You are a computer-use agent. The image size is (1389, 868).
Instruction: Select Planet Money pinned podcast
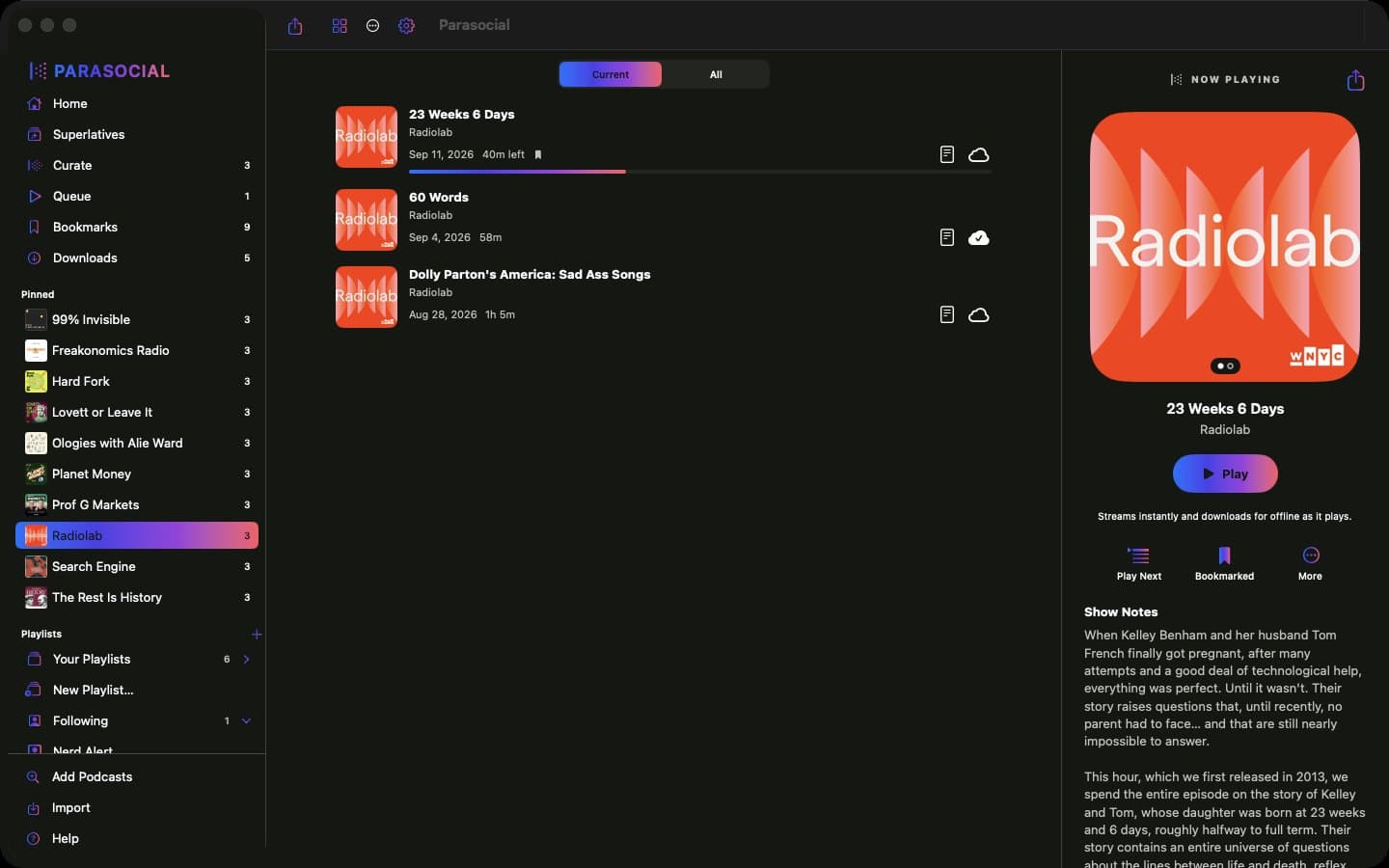point(137,474)
